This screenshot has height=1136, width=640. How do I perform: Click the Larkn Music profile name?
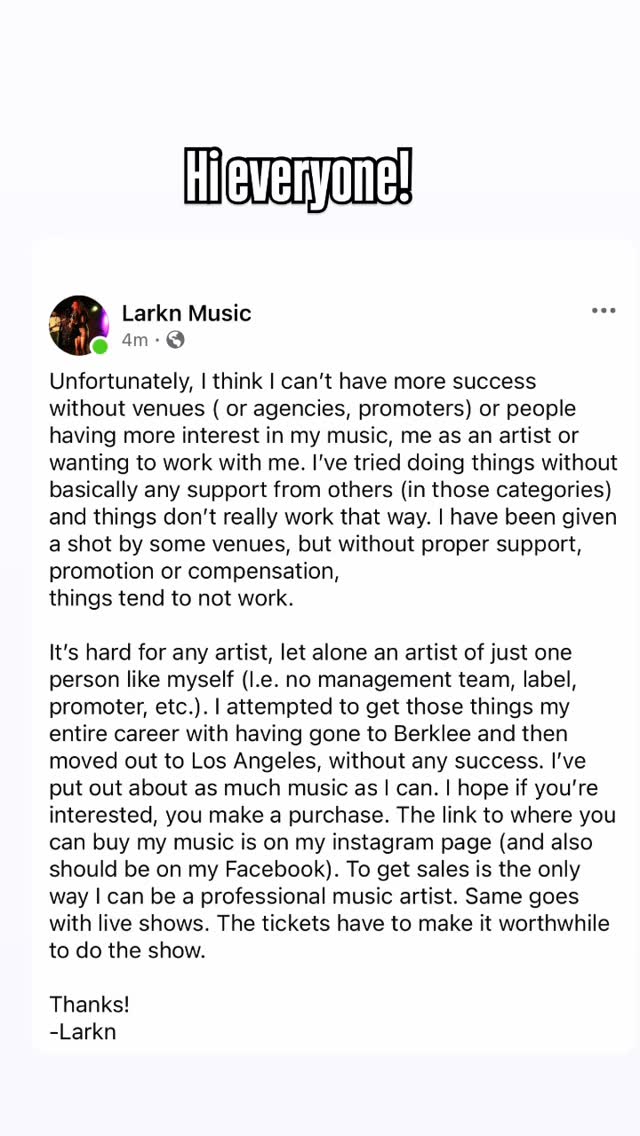[x=186, y=312]
